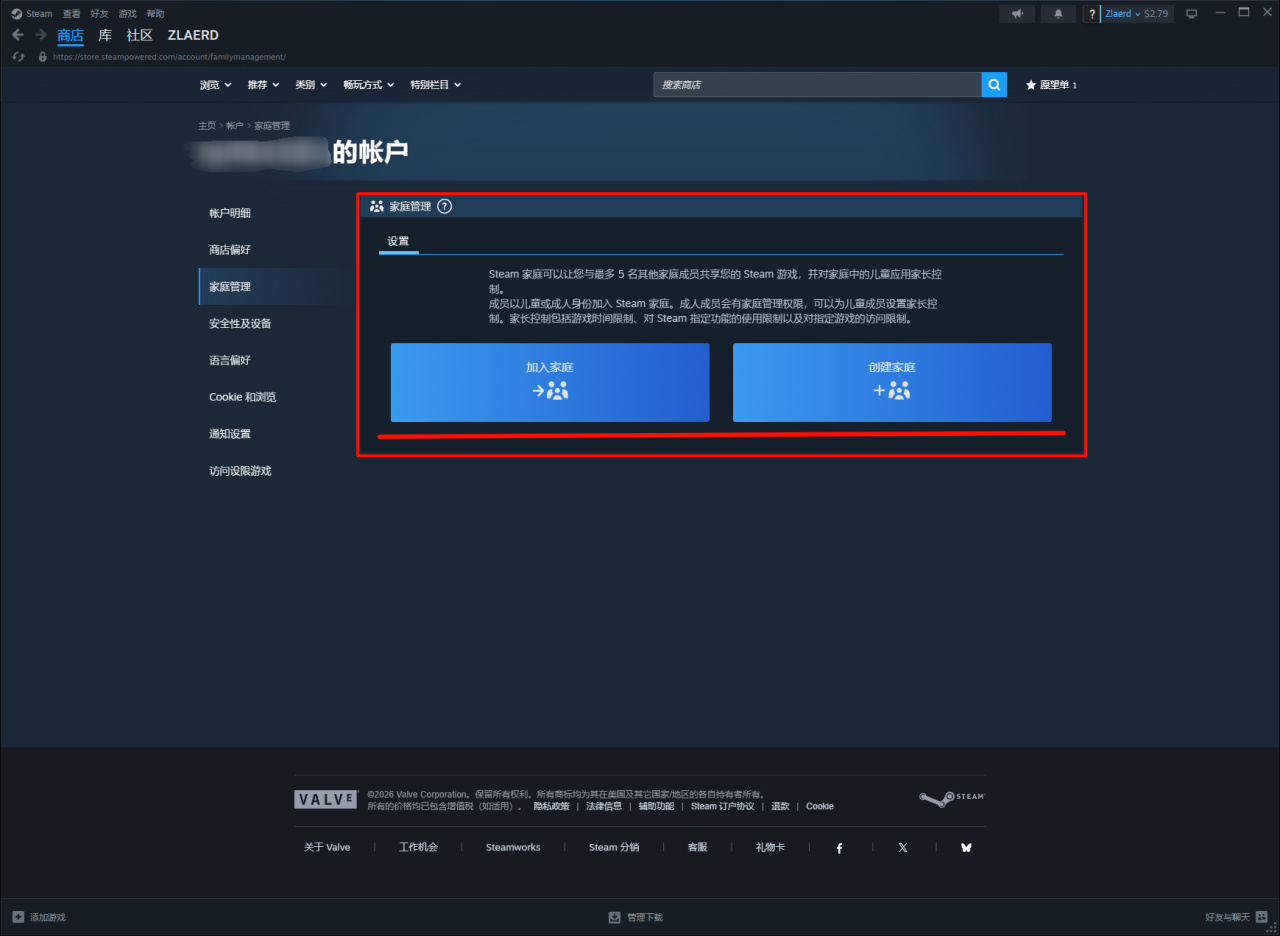Click the 加入家庭 button
This screenshot has width=1280, height=936.
(550, 382)
